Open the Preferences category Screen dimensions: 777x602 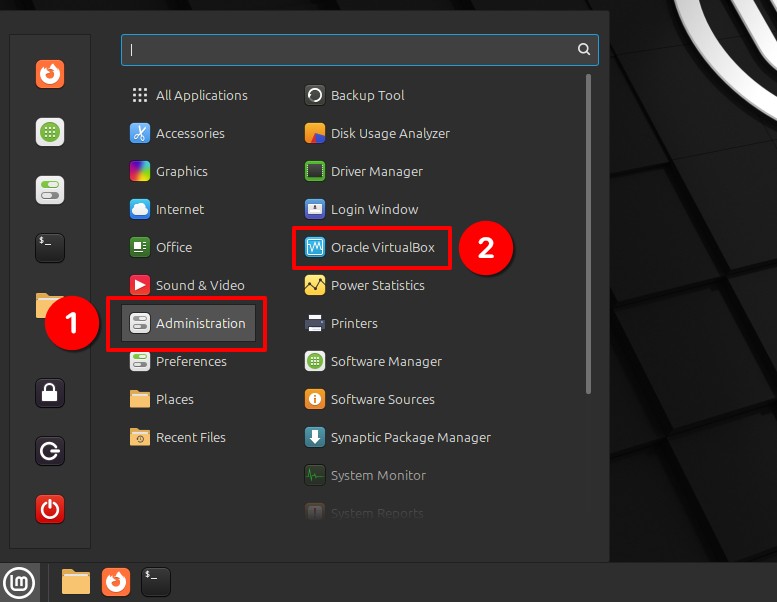[x=178, y=361]
